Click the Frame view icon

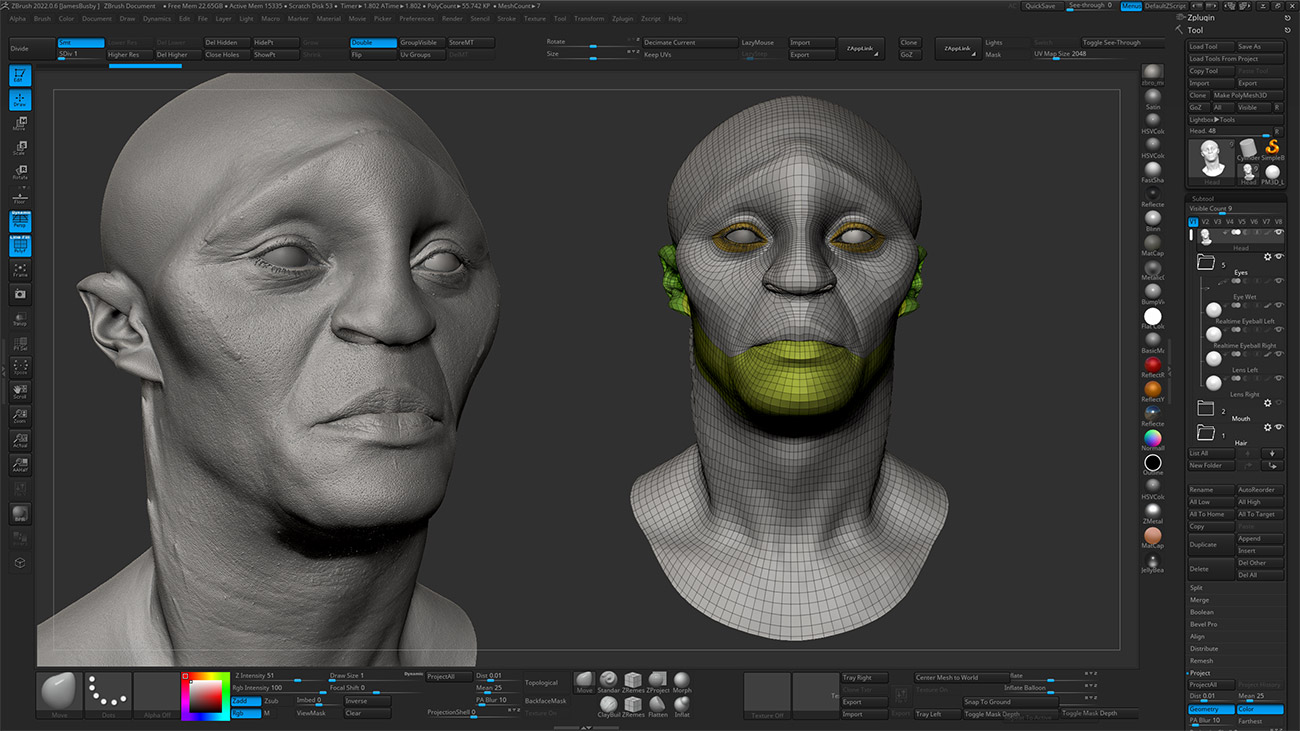click(20, 270)
